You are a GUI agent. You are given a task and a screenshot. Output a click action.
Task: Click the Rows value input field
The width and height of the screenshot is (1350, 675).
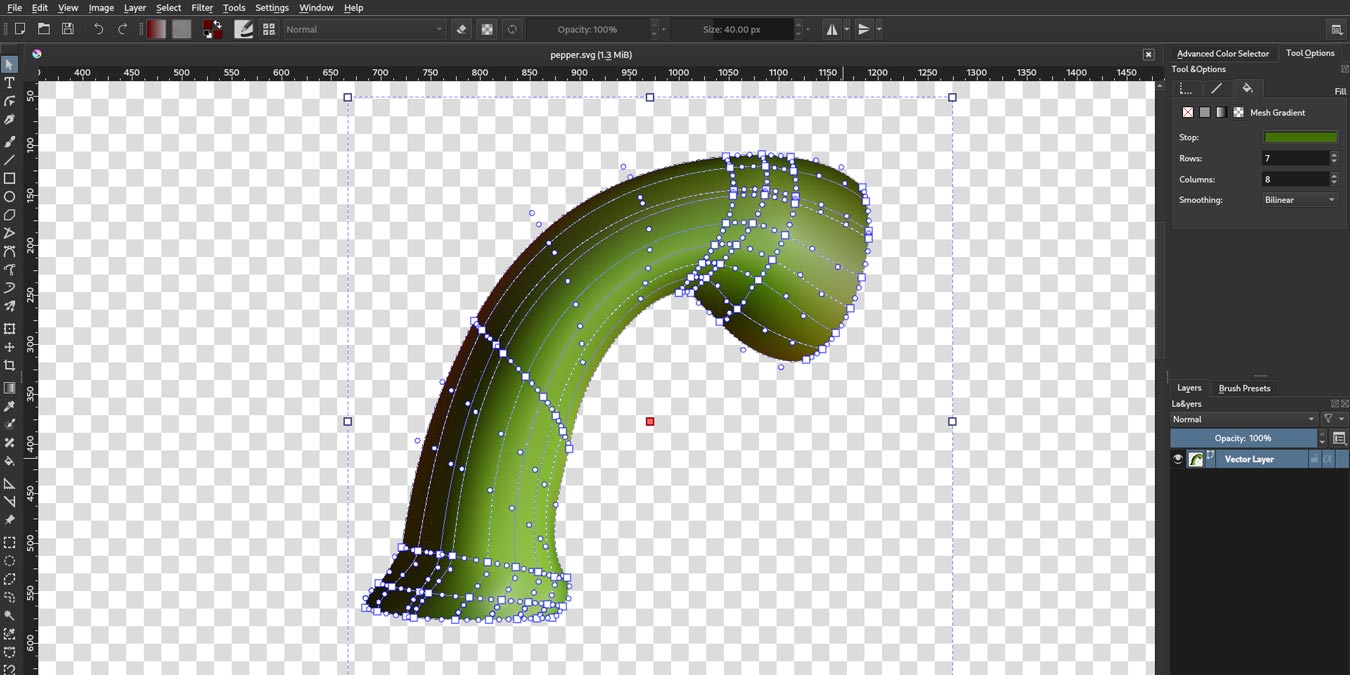point(1295,158)
